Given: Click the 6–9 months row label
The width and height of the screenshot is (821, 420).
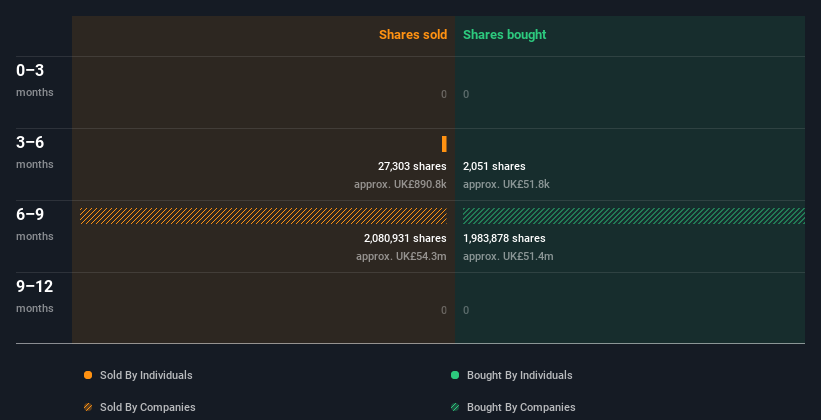Looking at the screenshot, I should (x=35, y=224).
